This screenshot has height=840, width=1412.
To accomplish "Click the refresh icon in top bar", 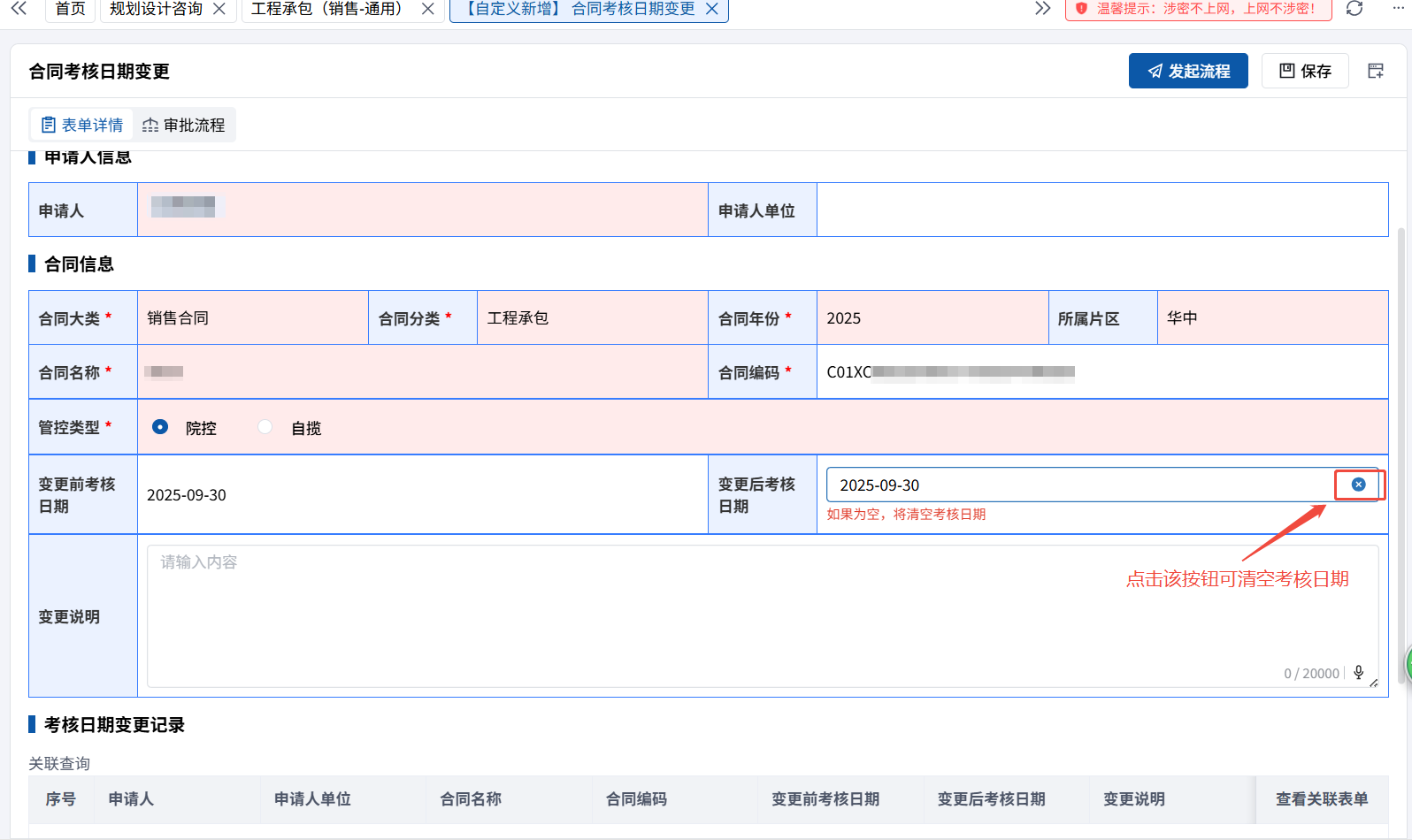I will point(1354,9).
